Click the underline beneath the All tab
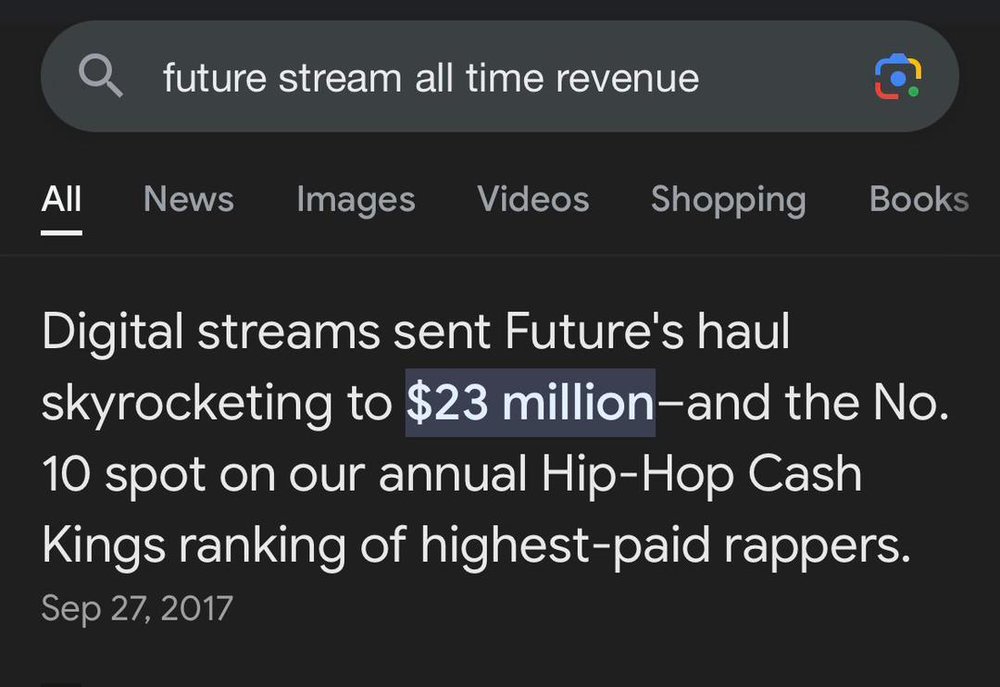Image resolution: width=1000 pixels, height=687 pixels. click(61, 232)
